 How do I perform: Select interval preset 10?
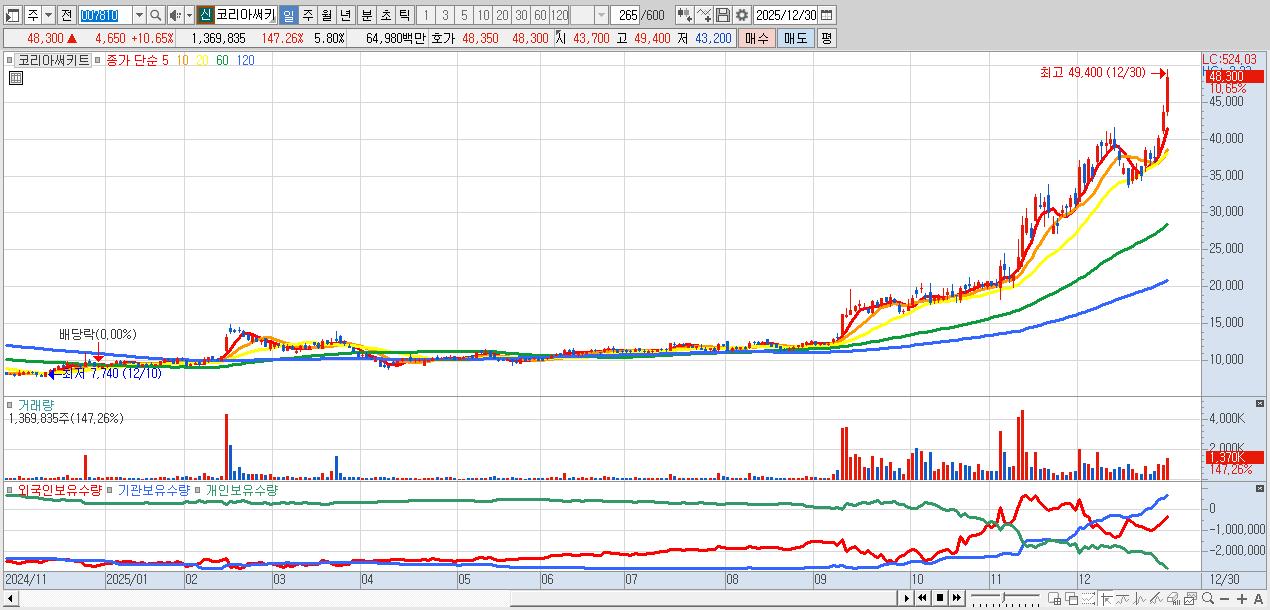[483, 15]
